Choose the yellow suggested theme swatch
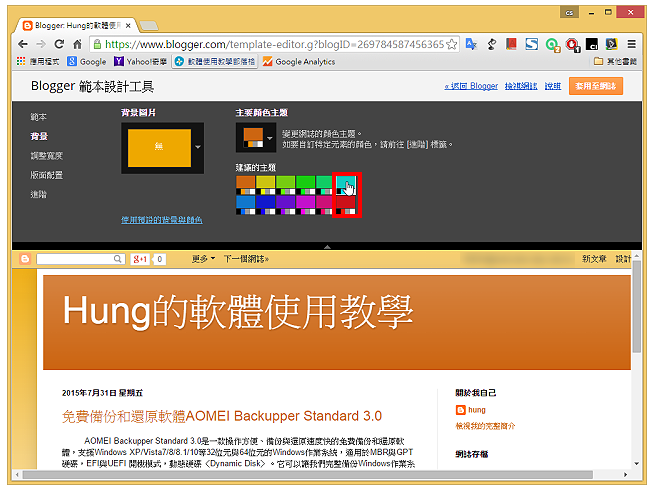Viewport: 649px width, 489px height. tap(265, 185)
